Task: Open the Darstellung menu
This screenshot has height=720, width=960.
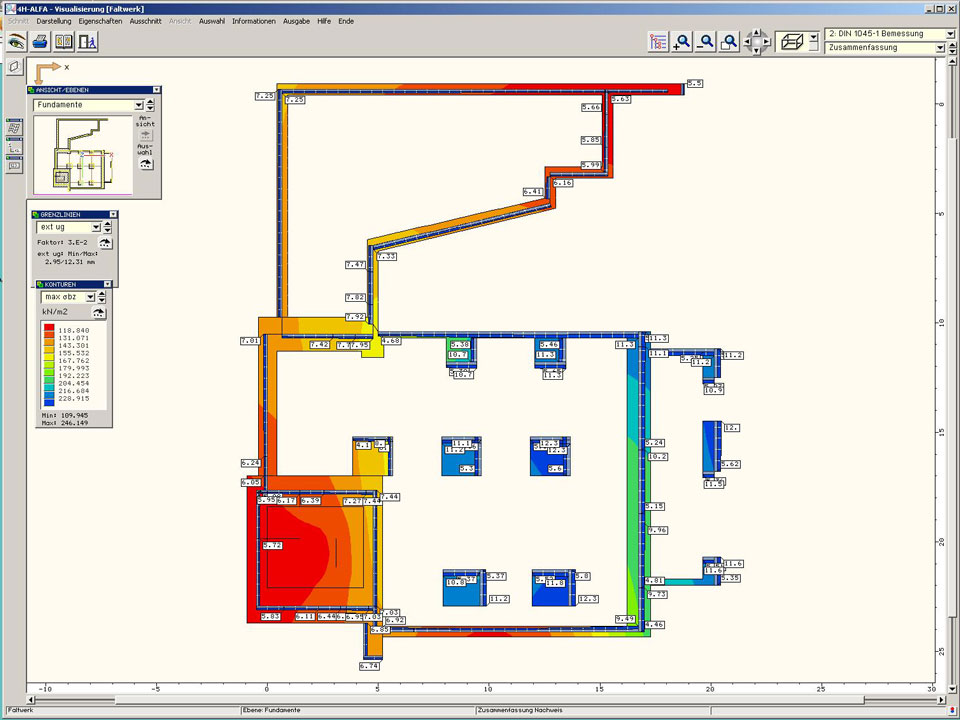Action: click(54, 20)
